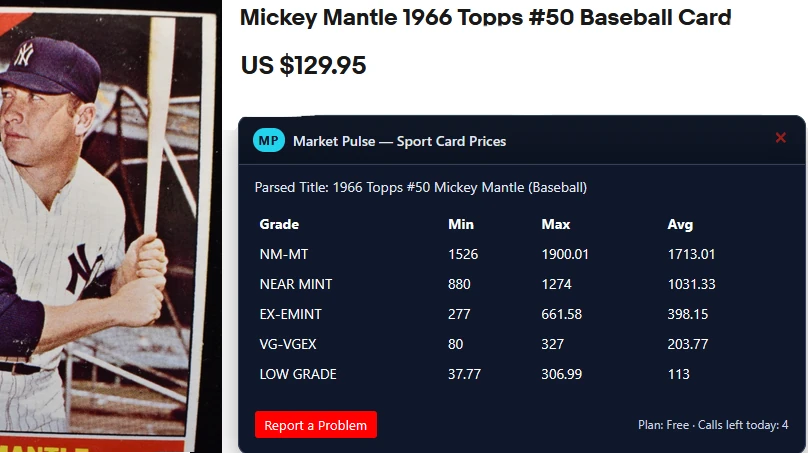Click the Plan: Free calls left status
Viewport: 808px width, 453px height.
pos(713,425)
